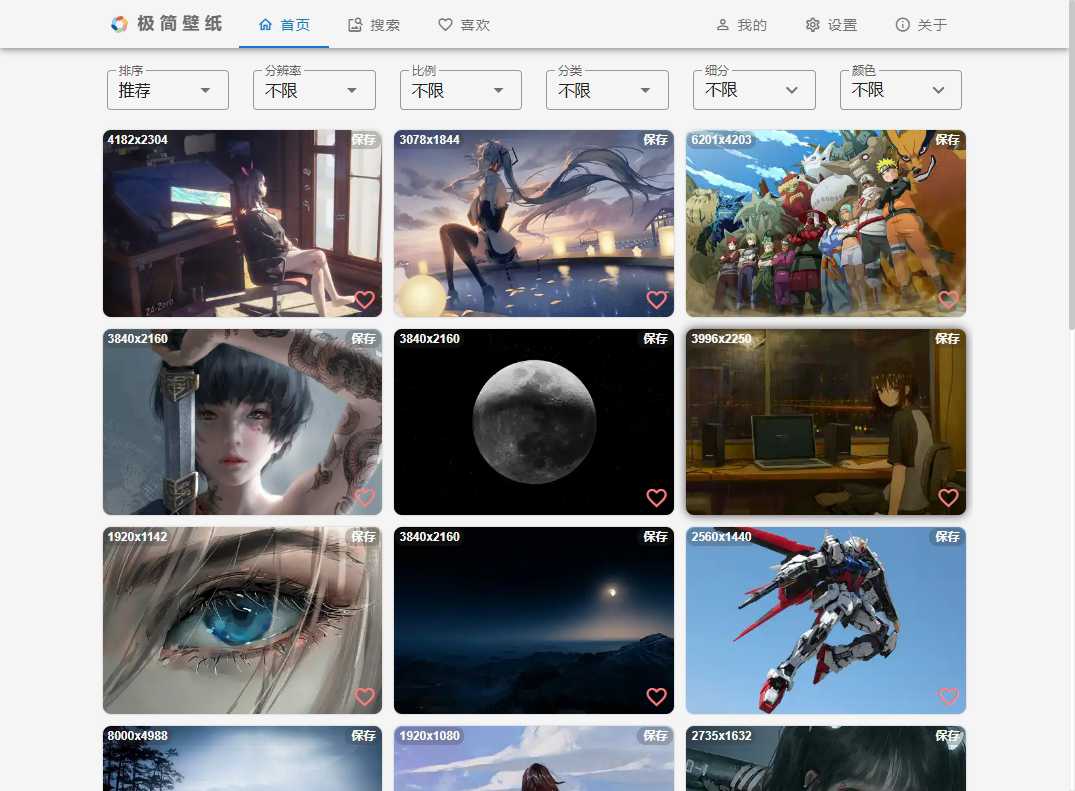Viewport: 1075px width, 791px height.
Task: Expand the 比例 ratio dropdown
Action: [461, 90]
